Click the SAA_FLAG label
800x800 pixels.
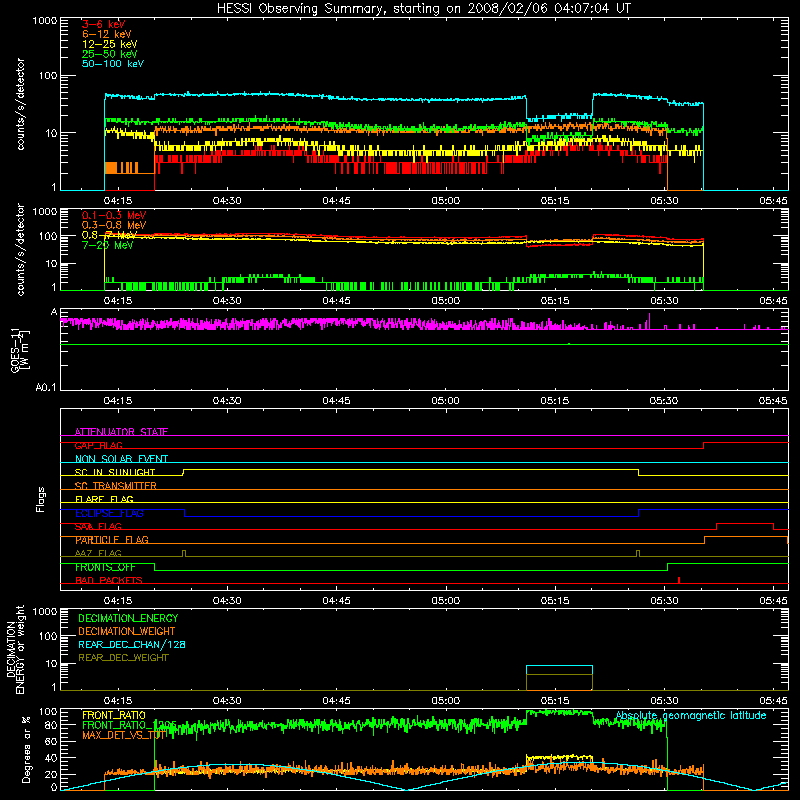coord(98,526)
